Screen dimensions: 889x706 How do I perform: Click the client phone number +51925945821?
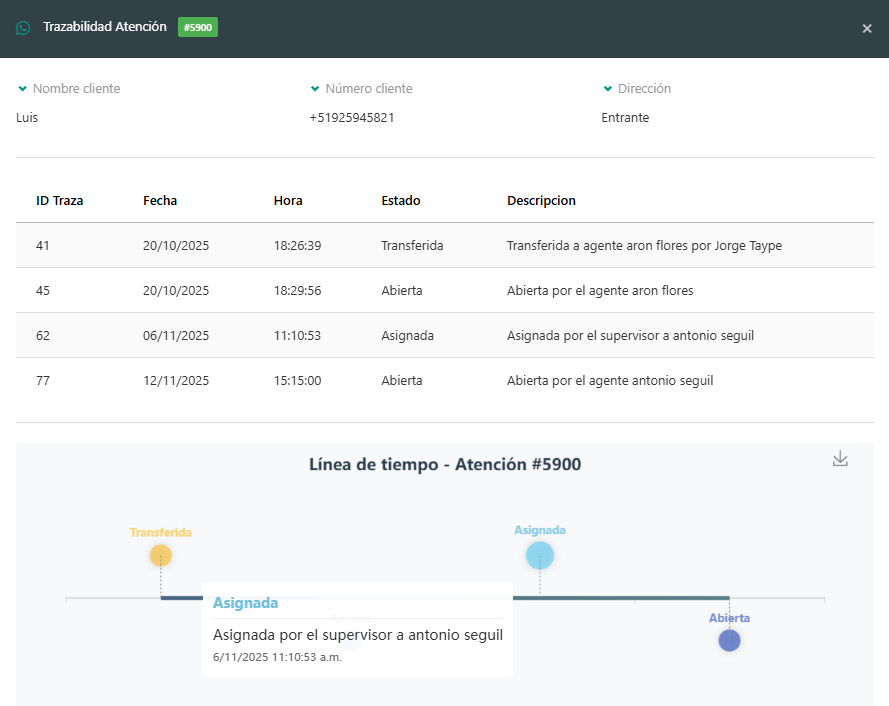352,117
